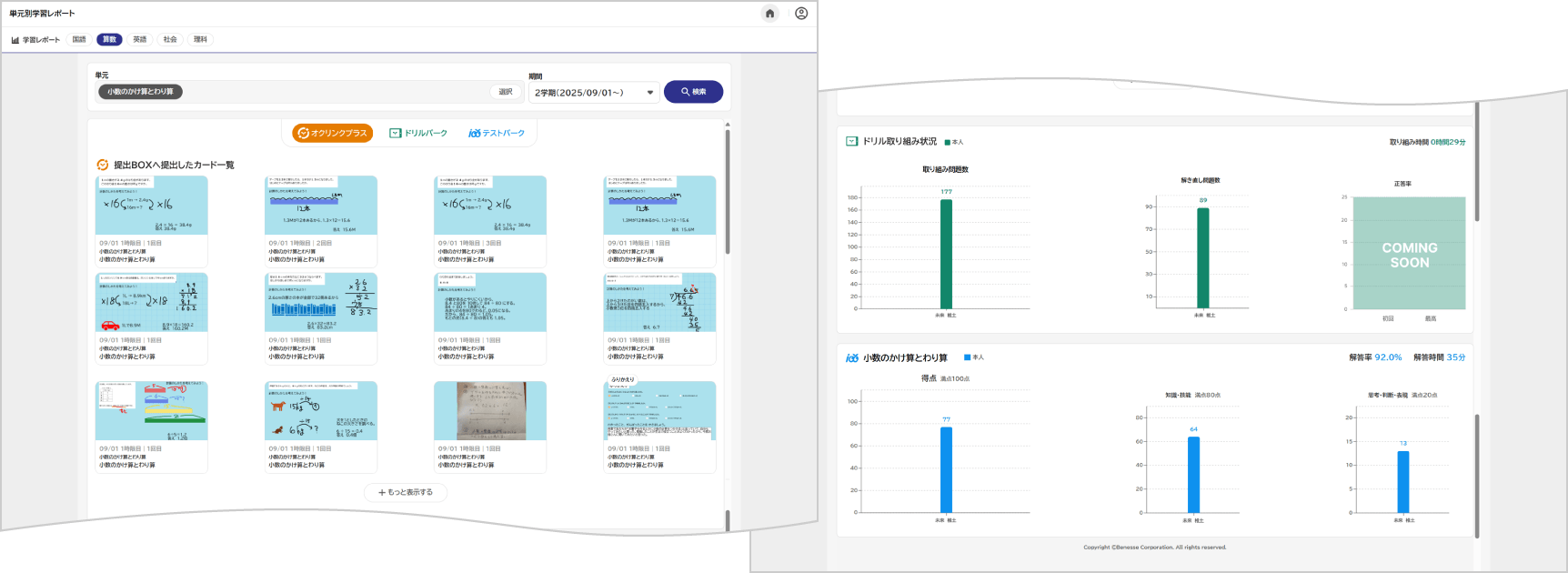Click the green 本人 legend swatch

[948, 143]
